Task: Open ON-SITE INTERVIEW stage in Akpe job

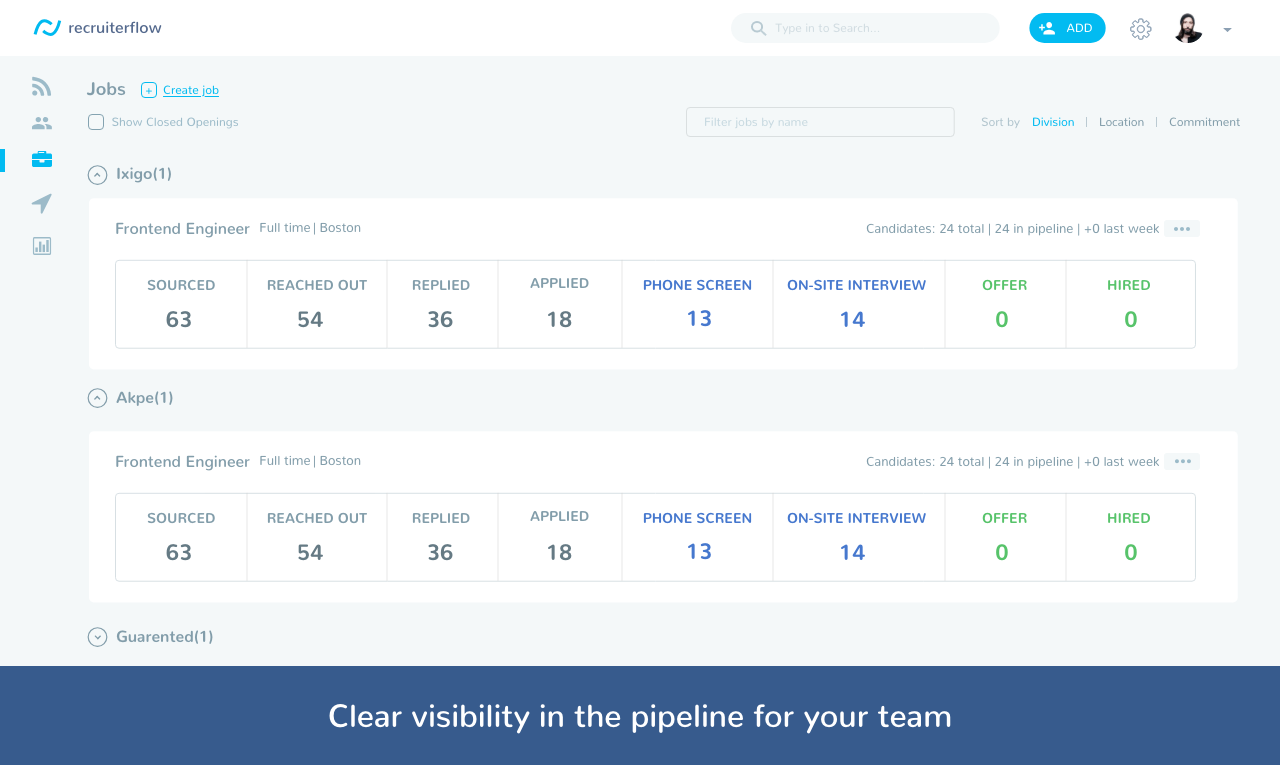Action: (858, 537)
